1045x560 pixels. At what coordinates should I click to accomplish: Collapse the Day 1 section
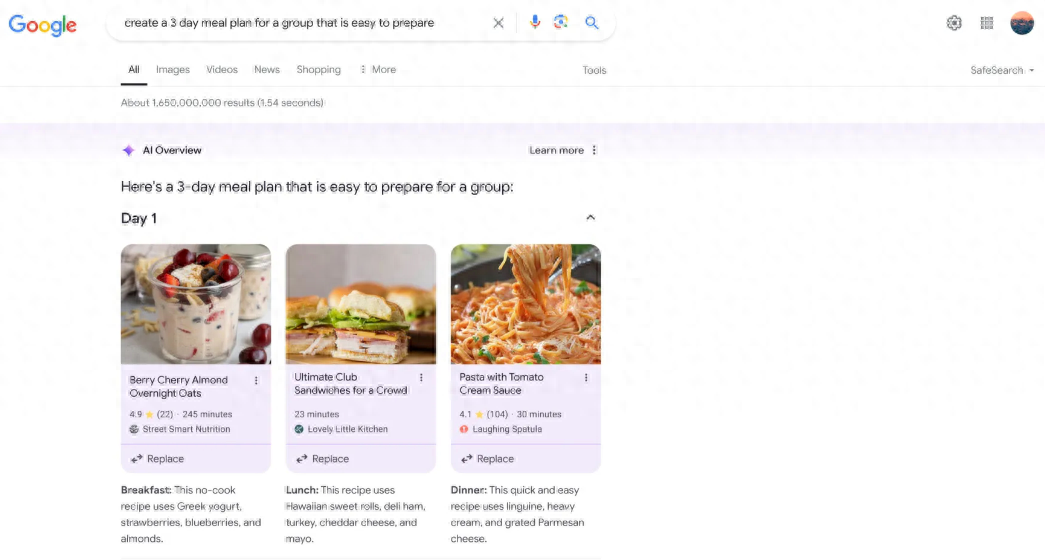click(590, 217)
